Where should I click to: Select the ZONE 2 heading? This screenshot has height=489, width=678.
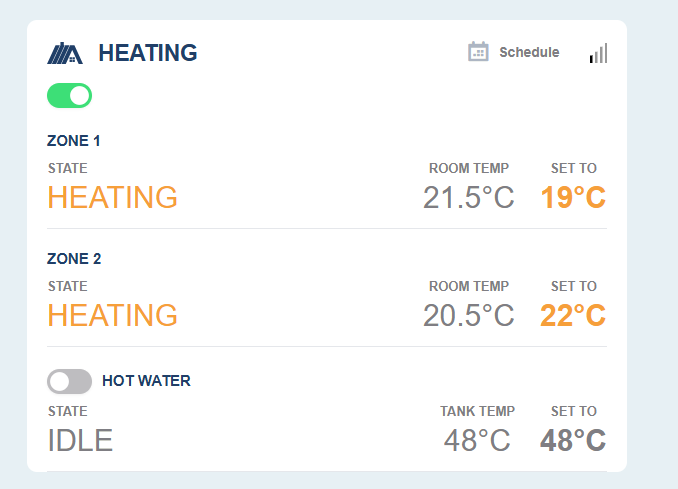(x=74, y=259)
